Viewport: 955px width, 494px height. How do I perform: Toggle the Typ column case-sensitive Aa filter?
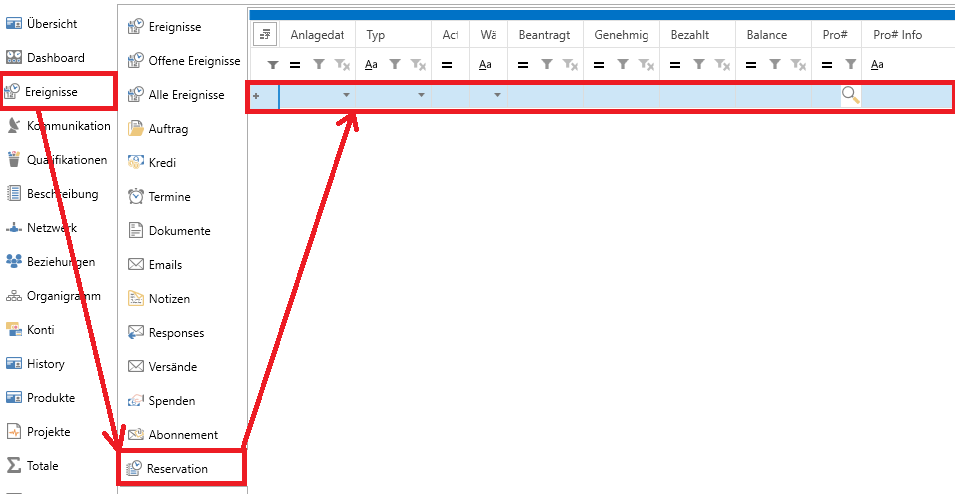click(x=370, y=65)
